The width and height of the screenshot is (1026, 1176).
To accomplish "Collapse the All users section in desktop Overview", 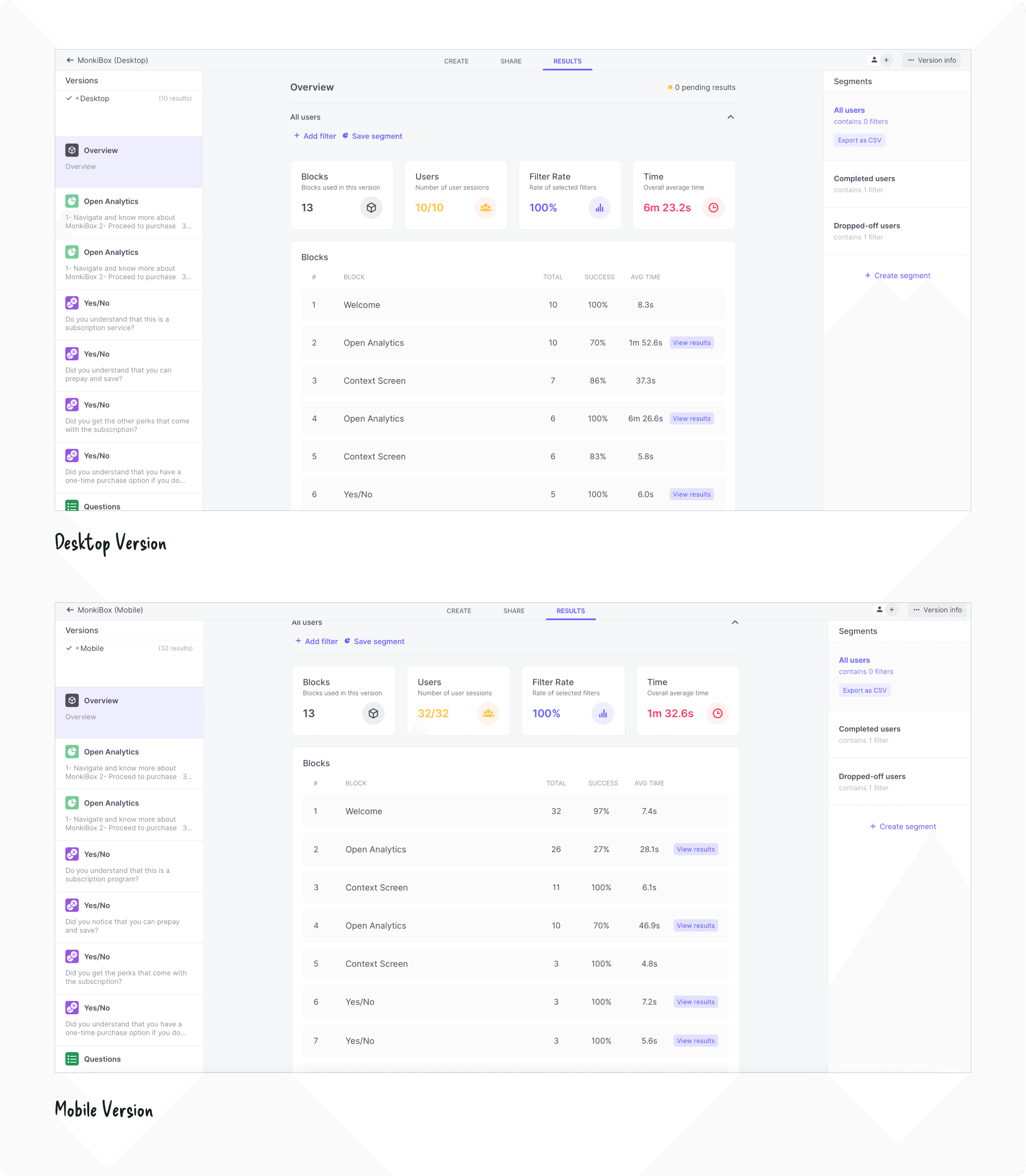I will (x=731, y=117).
